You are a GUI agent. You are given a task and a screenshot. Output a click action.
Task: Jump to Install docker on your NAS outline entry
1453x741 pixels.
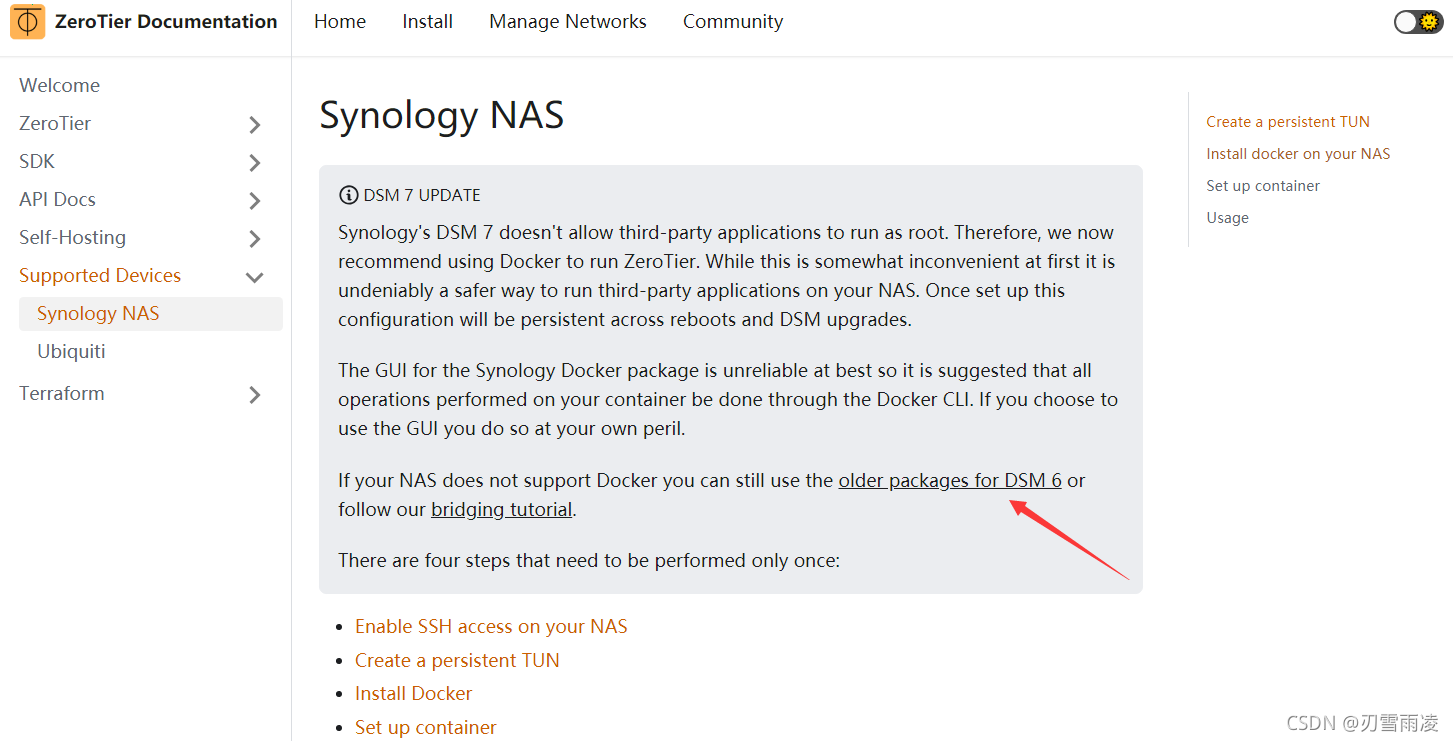tap(1298, 154)
